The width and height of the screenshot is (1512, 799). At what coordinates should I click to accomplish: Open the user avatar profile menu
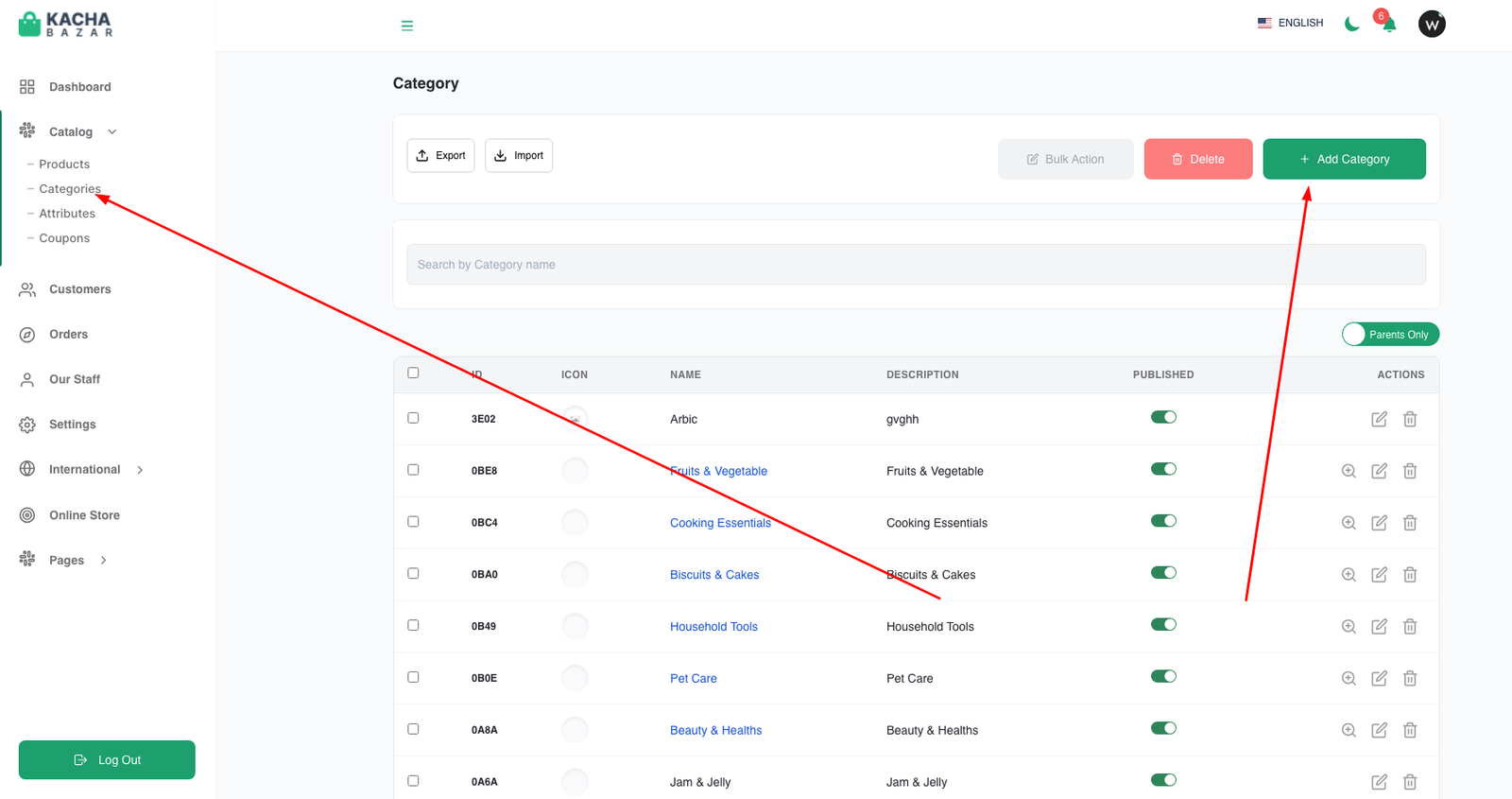click(x=1432, y=25)
